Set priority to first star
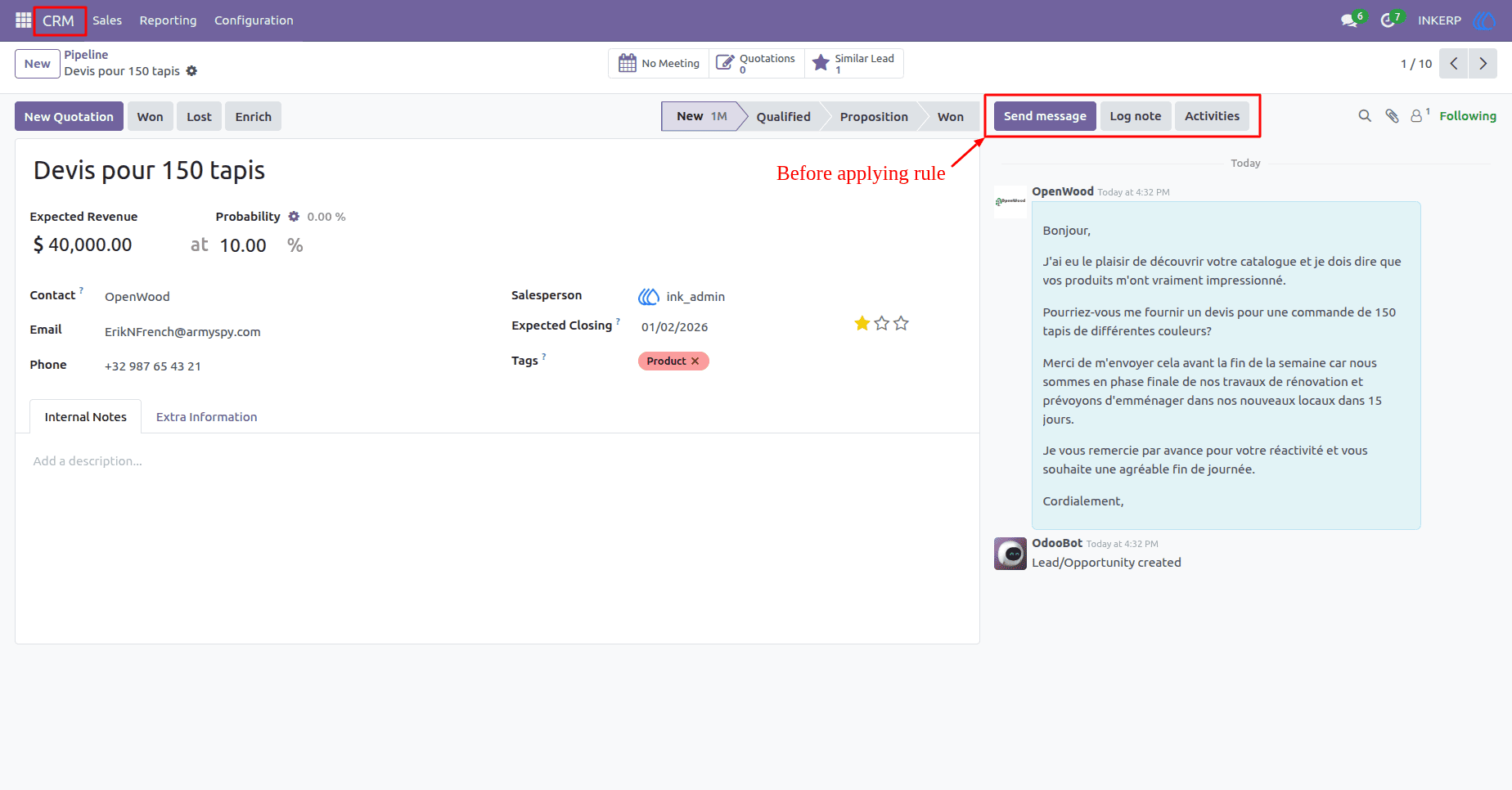Viewport: 1512px width, 790px height. [862, 324]
